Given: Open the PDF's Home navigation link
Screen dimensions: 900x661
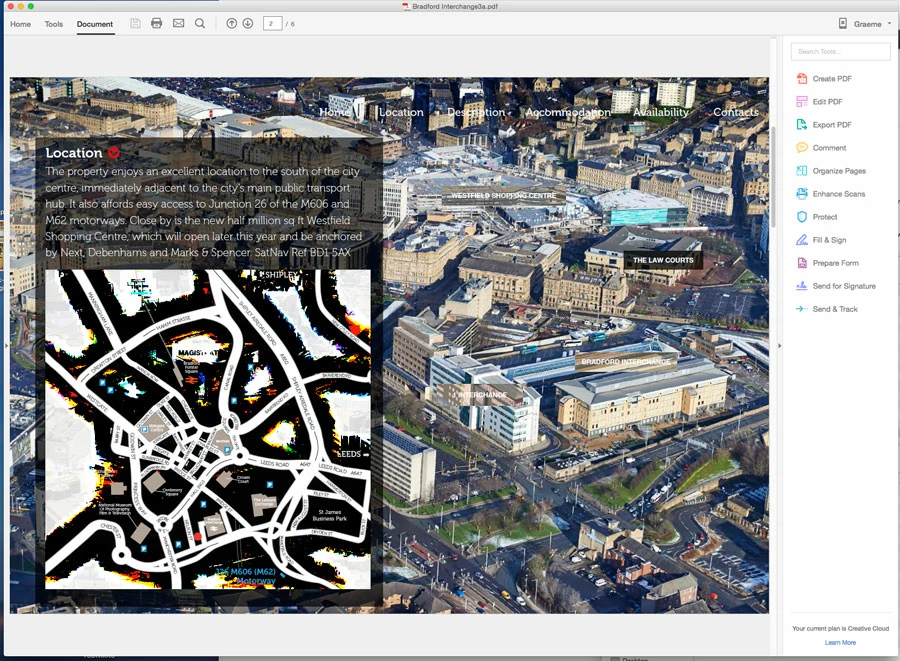Looking at the screenshot, I should click(x=334, y=112).
